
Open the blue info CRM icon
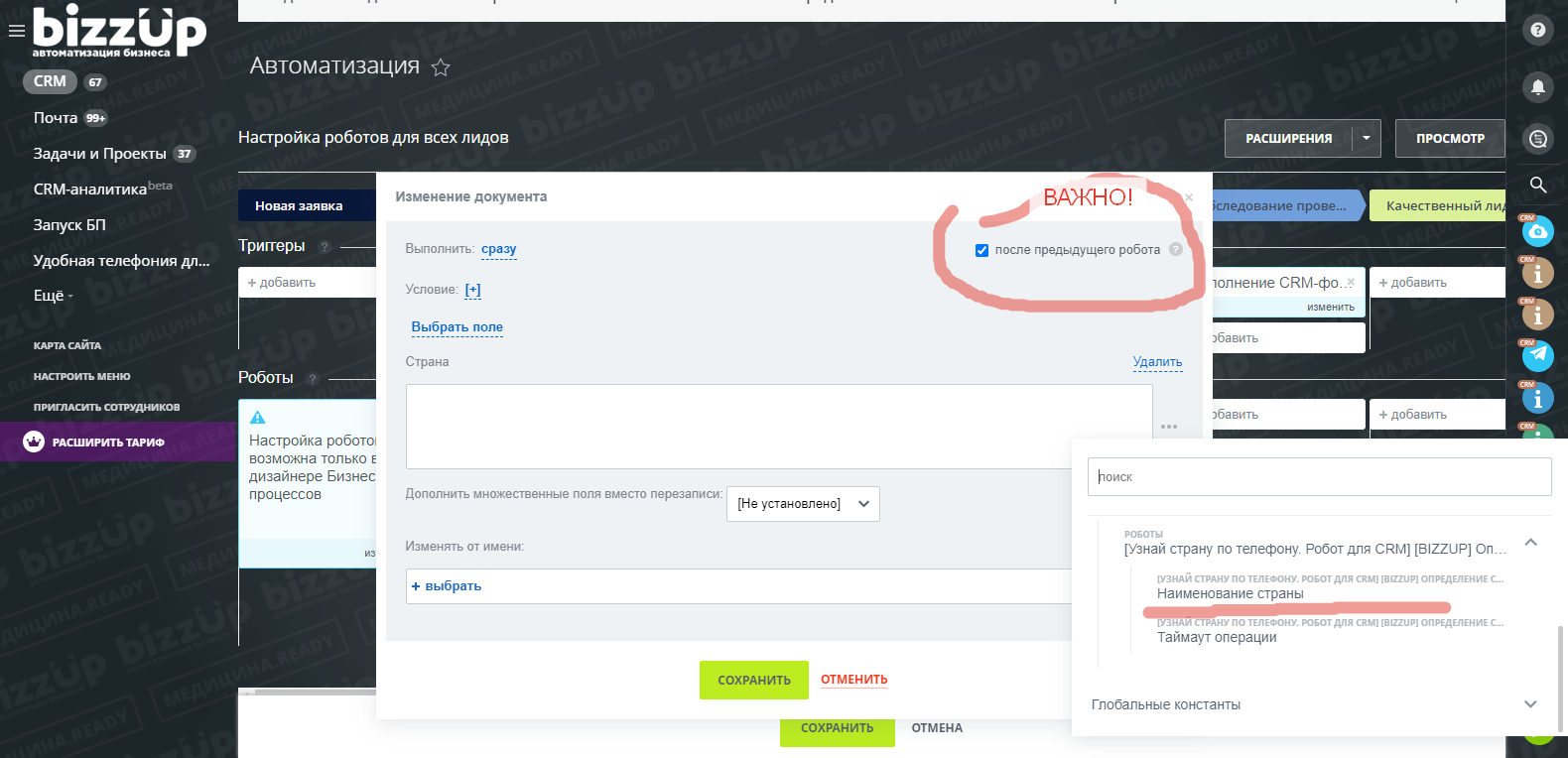coord(1537,398)
